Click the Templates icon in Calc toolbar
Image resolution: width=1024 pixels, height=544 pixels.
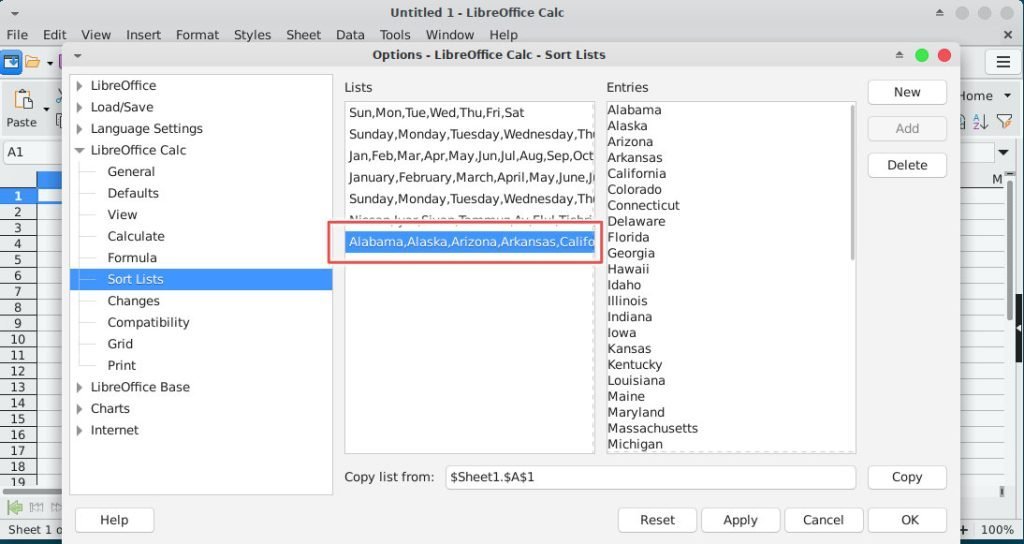tap(11, 62)
